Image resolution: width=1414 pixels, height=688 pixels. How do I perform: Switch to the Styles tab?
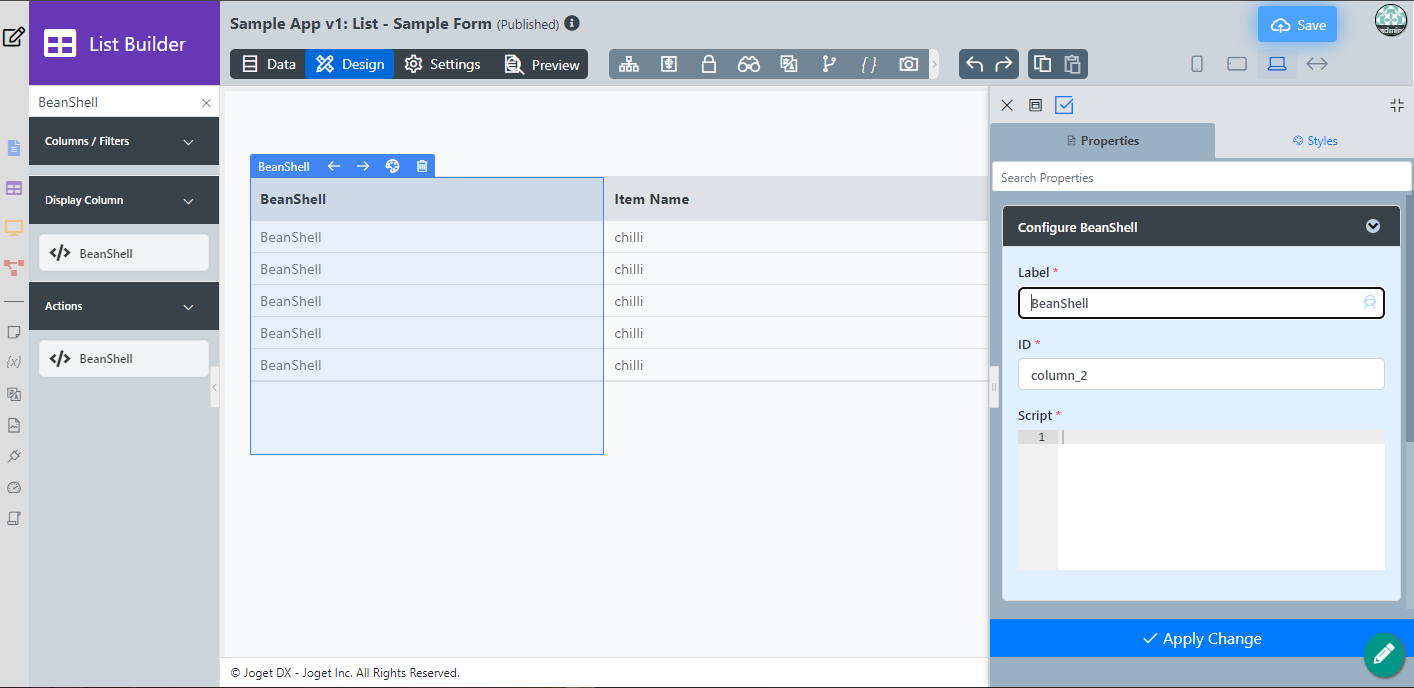(x=1314, y=141)
